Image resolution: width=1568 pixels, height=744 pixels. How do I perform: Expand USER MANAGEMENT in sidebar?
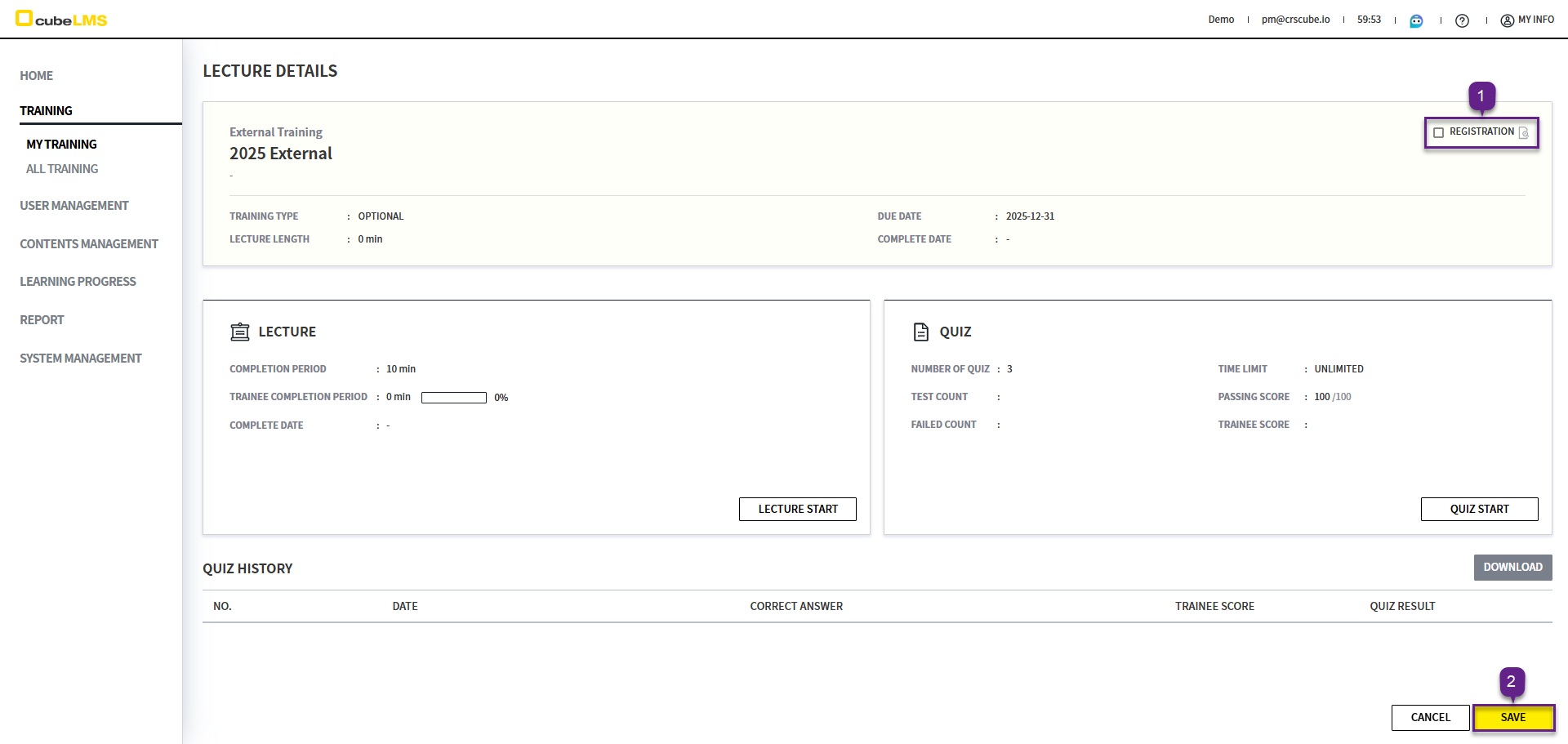[74, 206]
